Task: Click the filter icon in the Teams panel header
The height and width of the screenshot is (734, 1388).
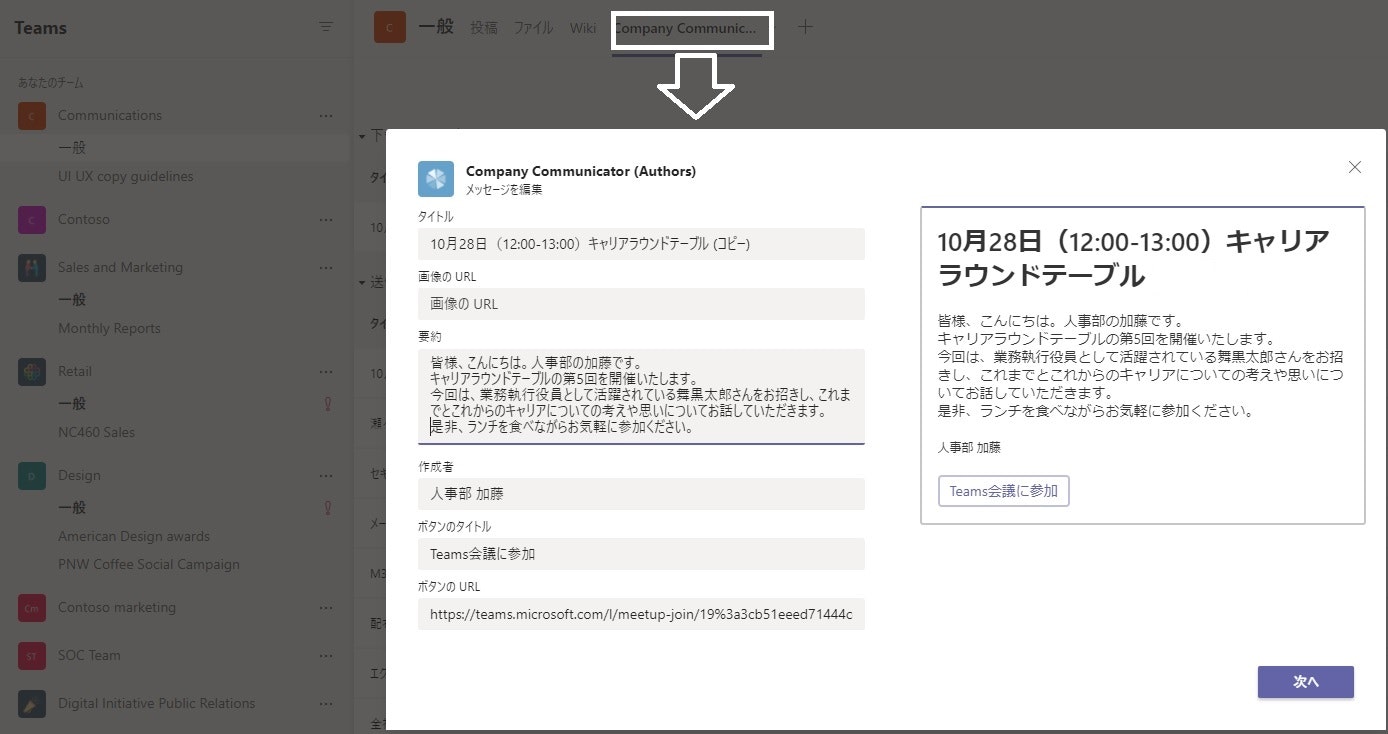Action: tap(325, 27)
